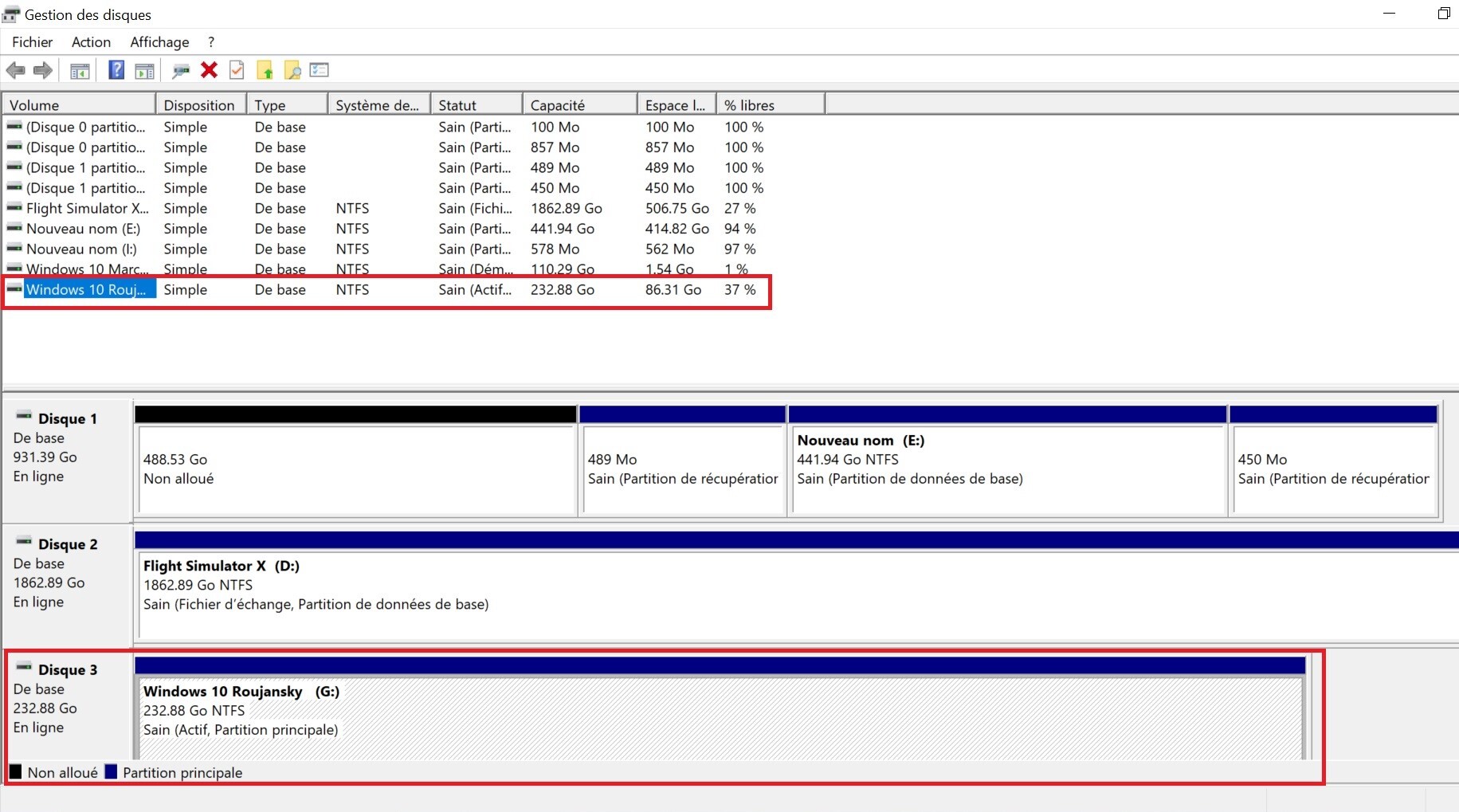The image size is (1459, 812).
Task: Click the 94 % free percentage cell
Action: click(x=739, y=229)
